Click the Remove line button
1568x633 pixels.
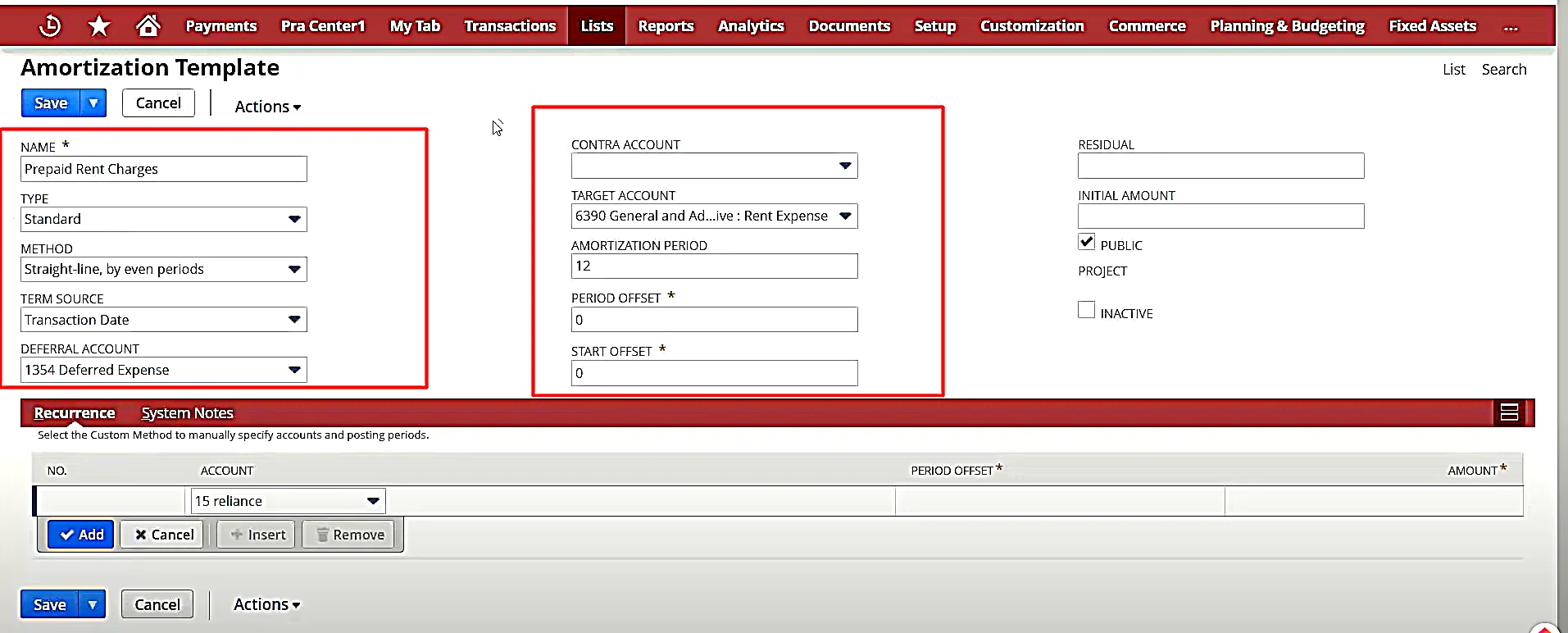[349, 535]
